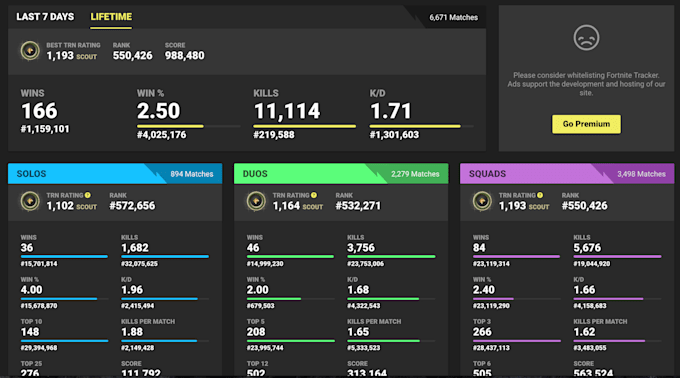The image size is (680, 378).
Task: Click the Squads Wins value 84
Action: pyautogui.click(x=479, y=248)
